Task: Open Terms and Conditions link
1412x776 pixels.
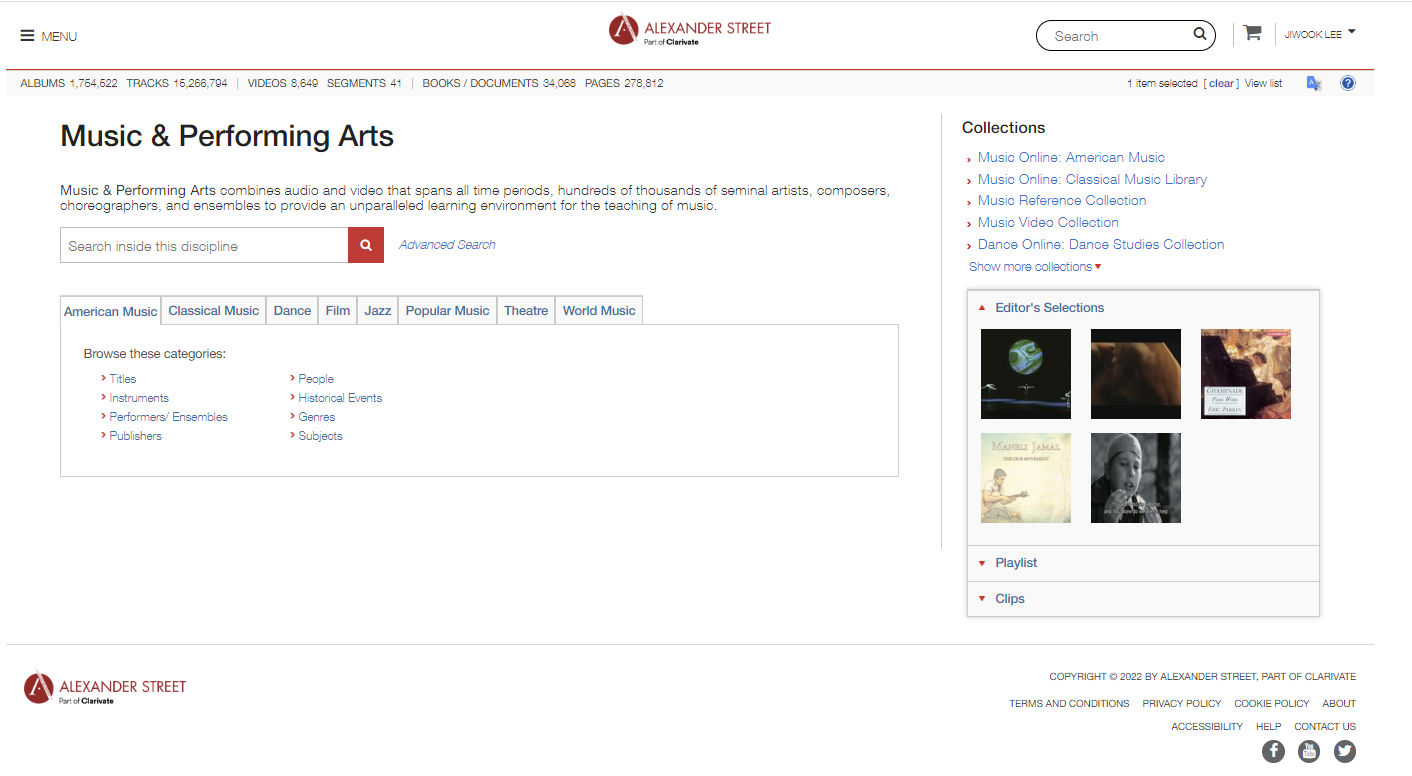Action: pyautogui.click(x=1069, y=704)
